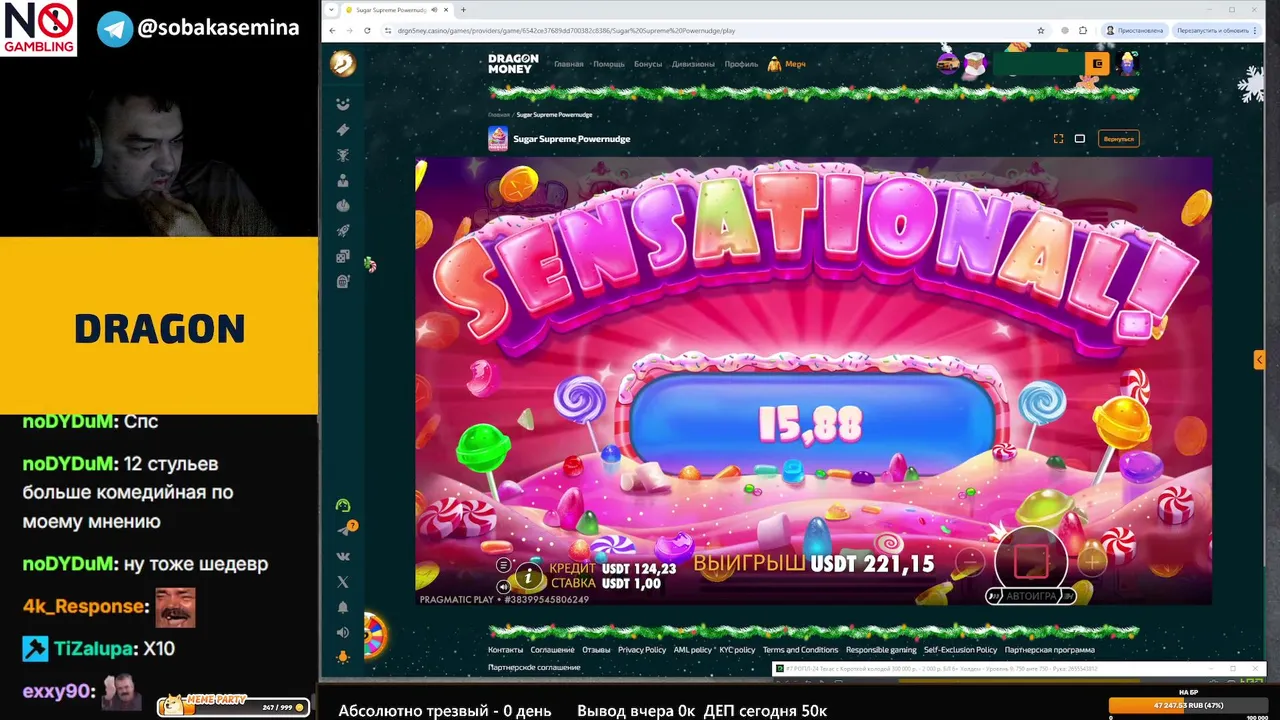Open the Отзывы footer link
The height and width of the screenshot is (720, 1280).
[x=596, y=650]
